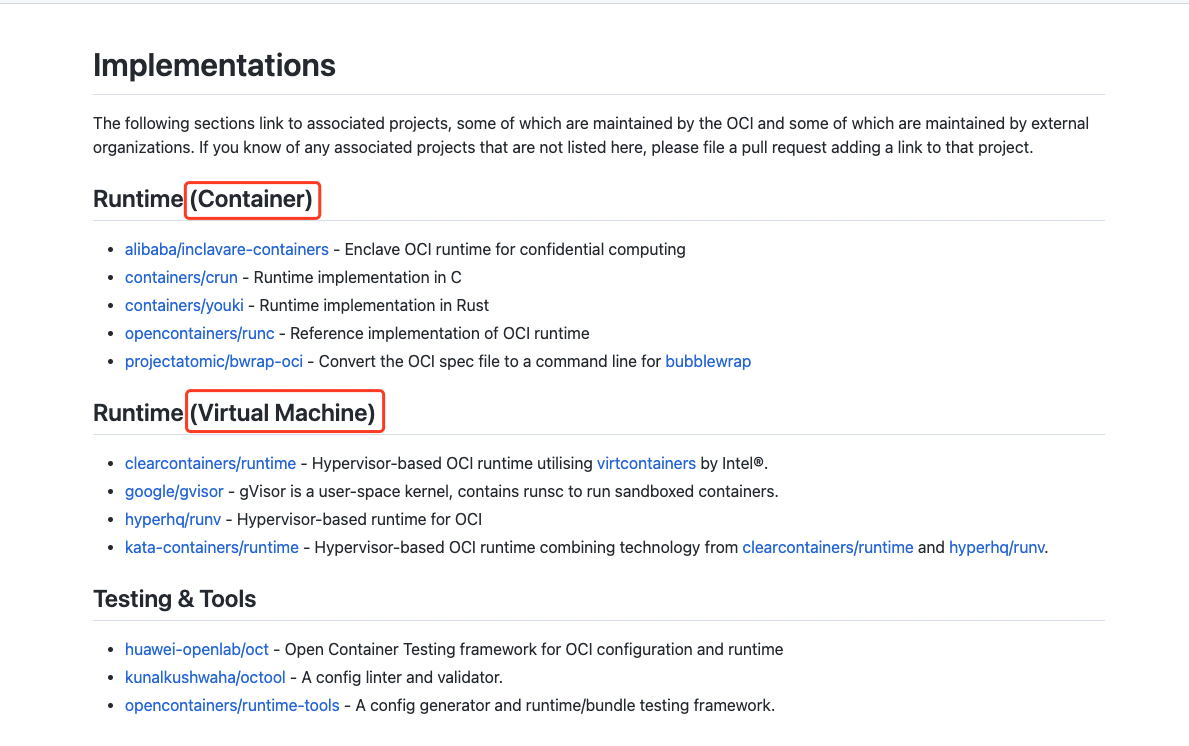This screenshot has height=746, width=1189.
Task: Click text "Enclave OCI runtime for confidential computing"
Action: 515,249
